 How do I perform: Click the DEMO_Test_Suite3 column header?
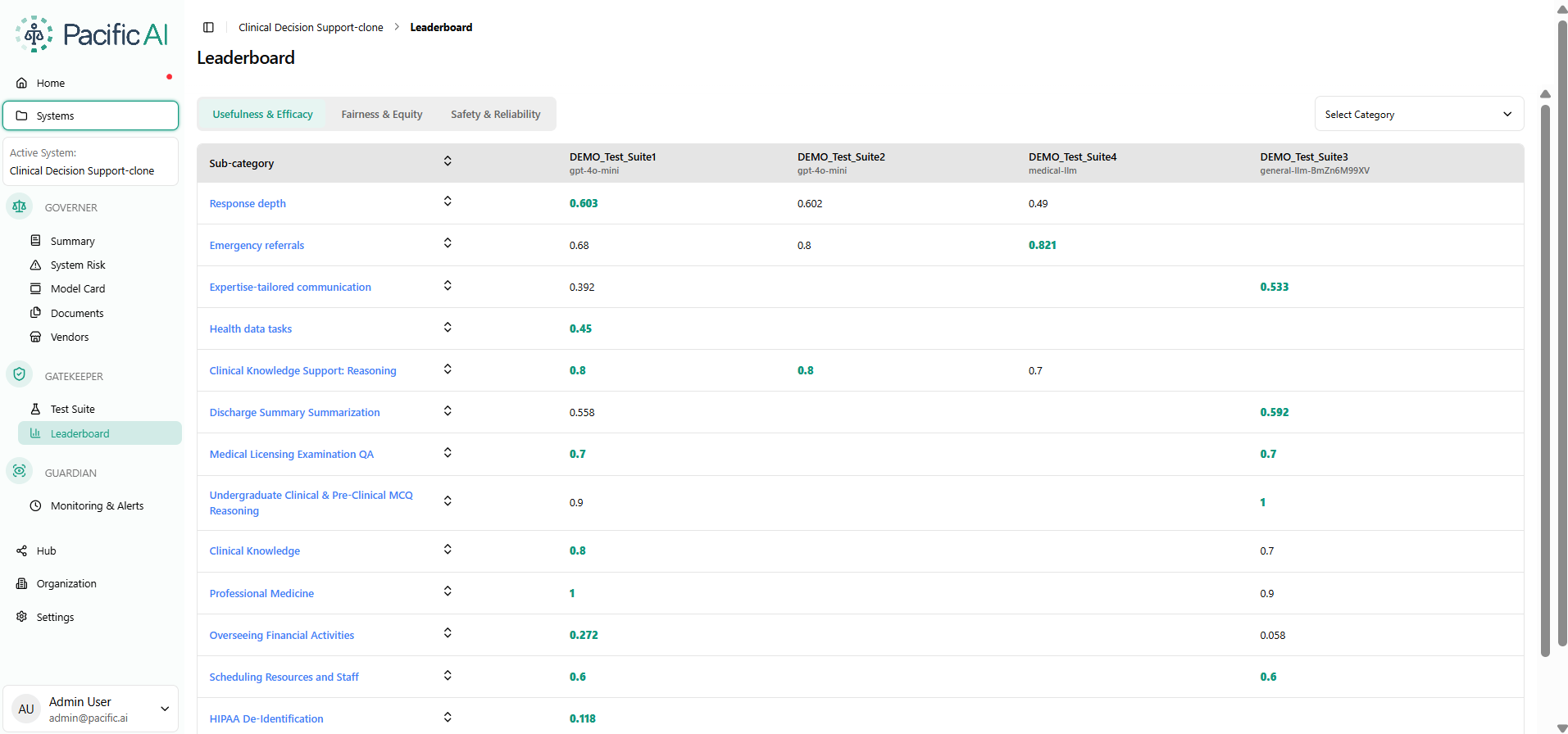(x=1315, y=163)
